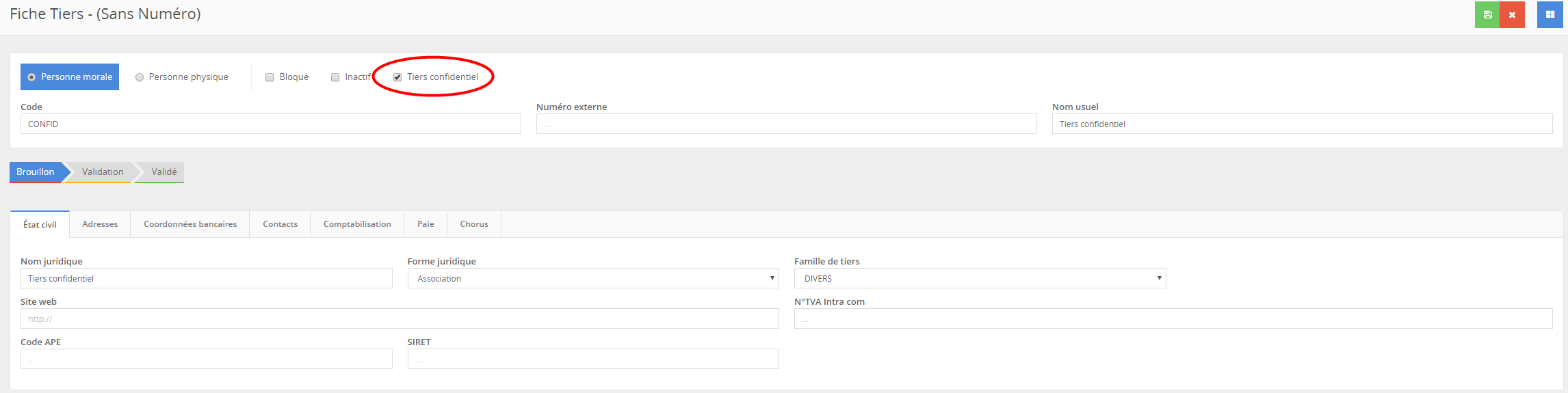Enable the Bloqué checkbox
The height and width of the screenshot is (393, 1568).
pos(270,77)
